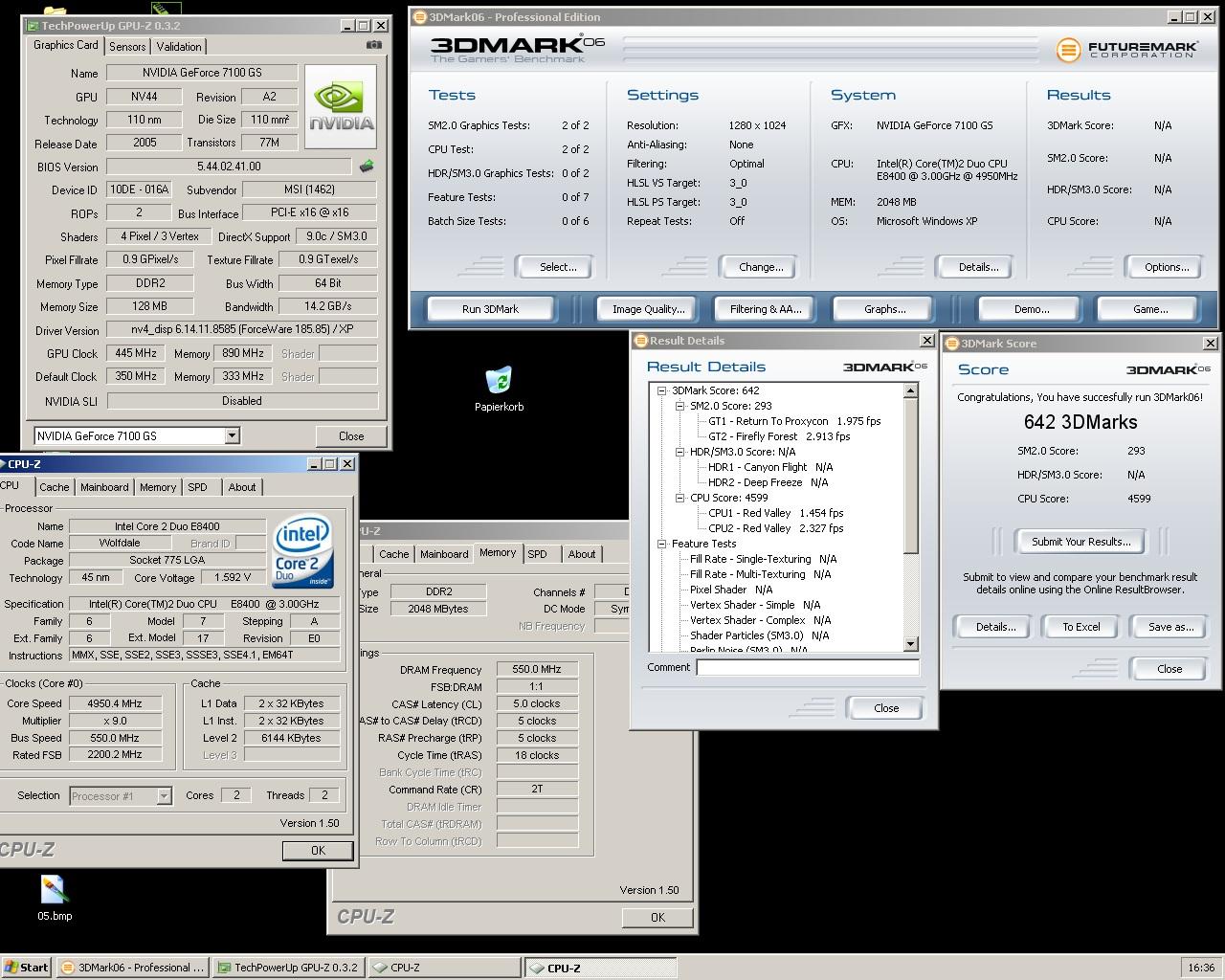Click GPU Clock 445 MHz field

(x=136, y=353)
